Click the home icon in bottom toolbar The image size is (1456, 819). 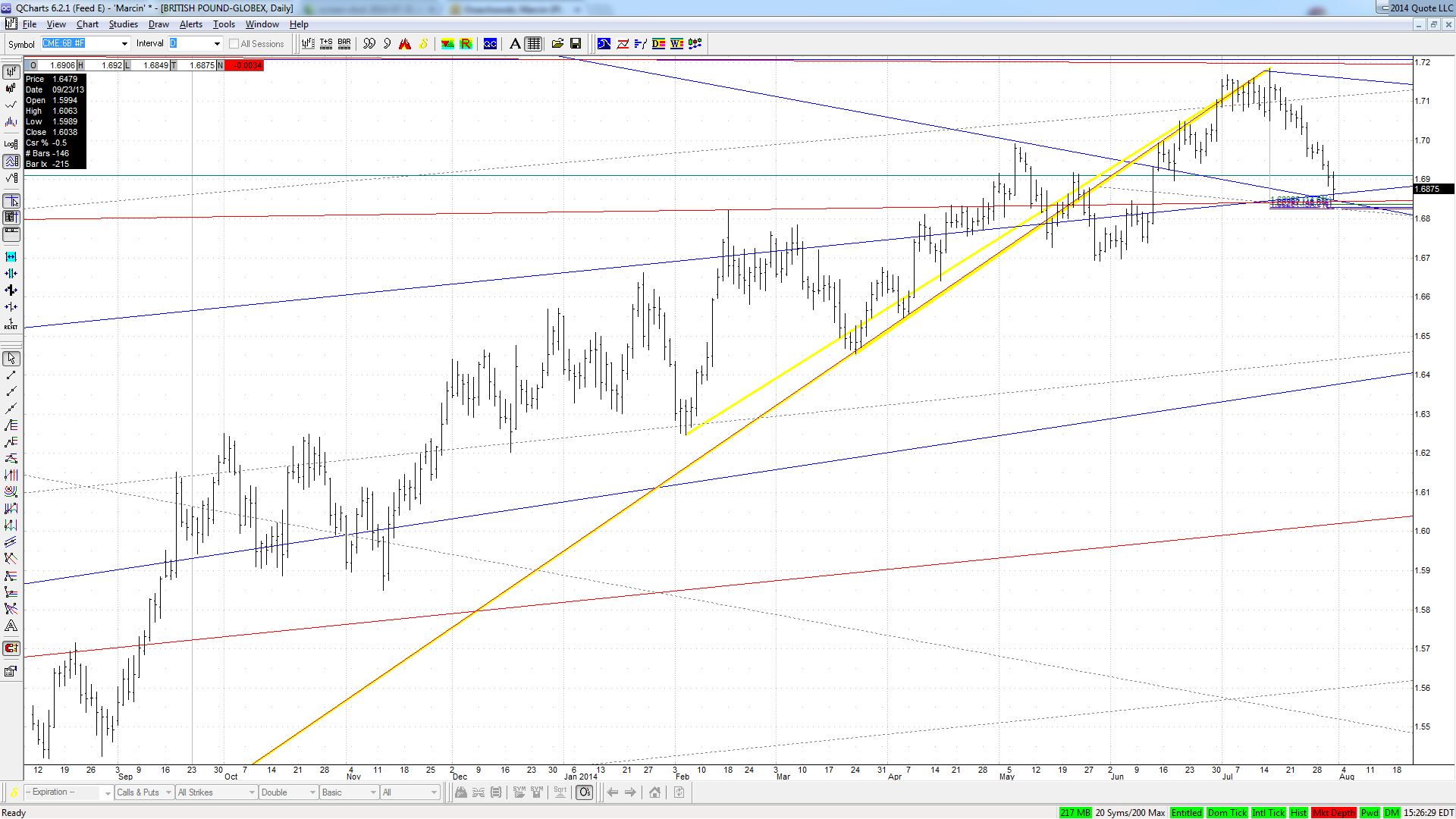pos(654,792)
